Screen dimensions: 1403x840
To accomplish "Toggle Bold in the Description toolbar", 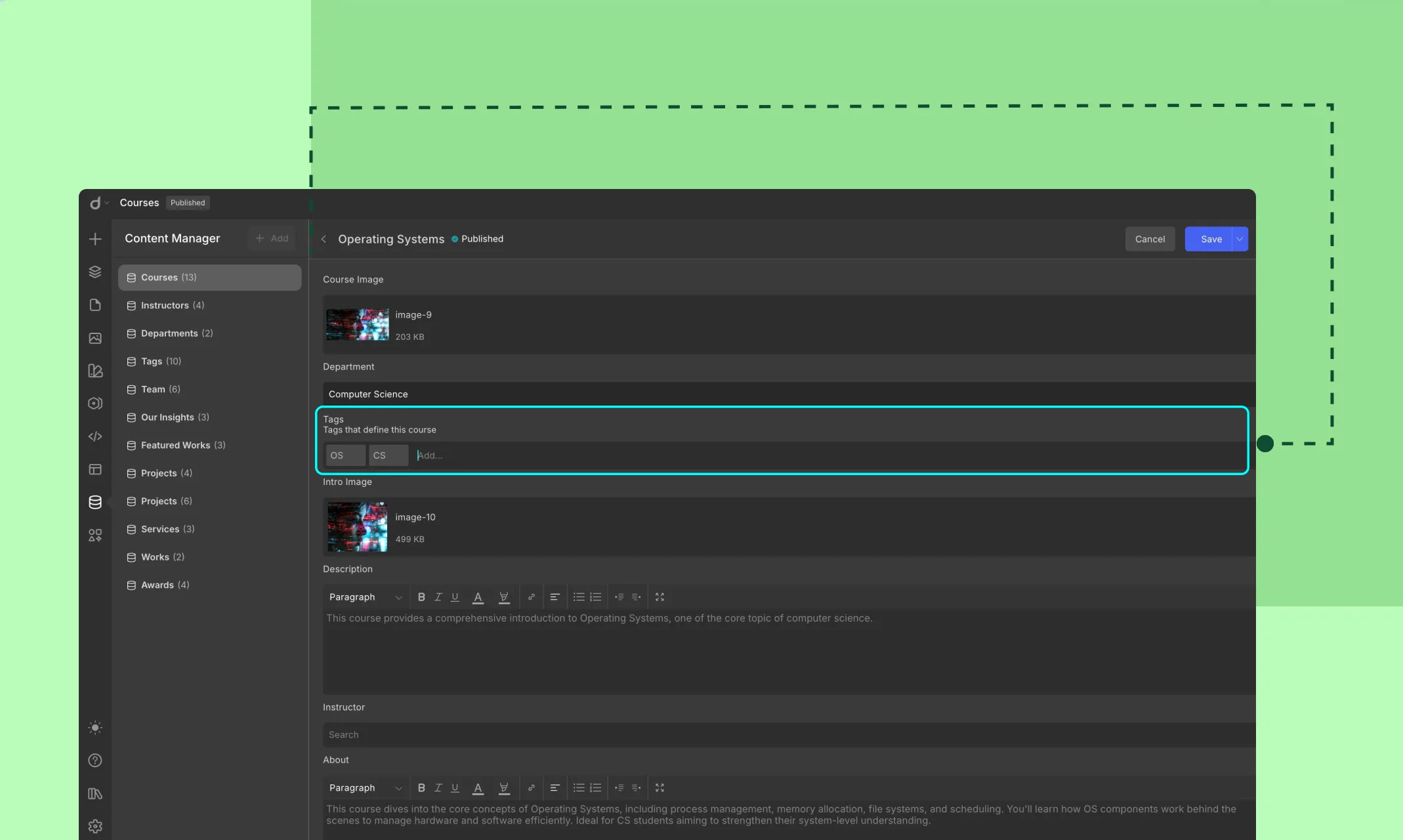I will tap(421, 597).
